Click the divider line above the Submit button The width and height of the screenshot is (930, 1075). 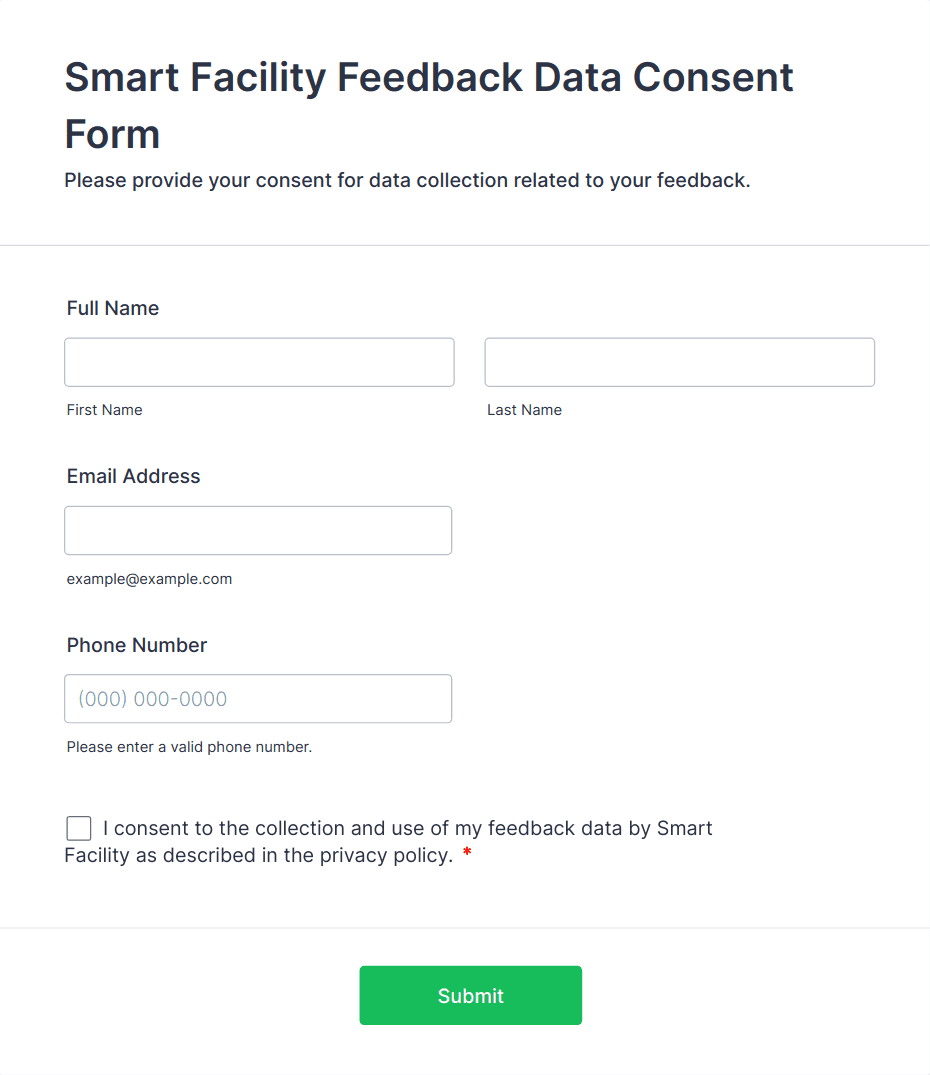[465, 928]
